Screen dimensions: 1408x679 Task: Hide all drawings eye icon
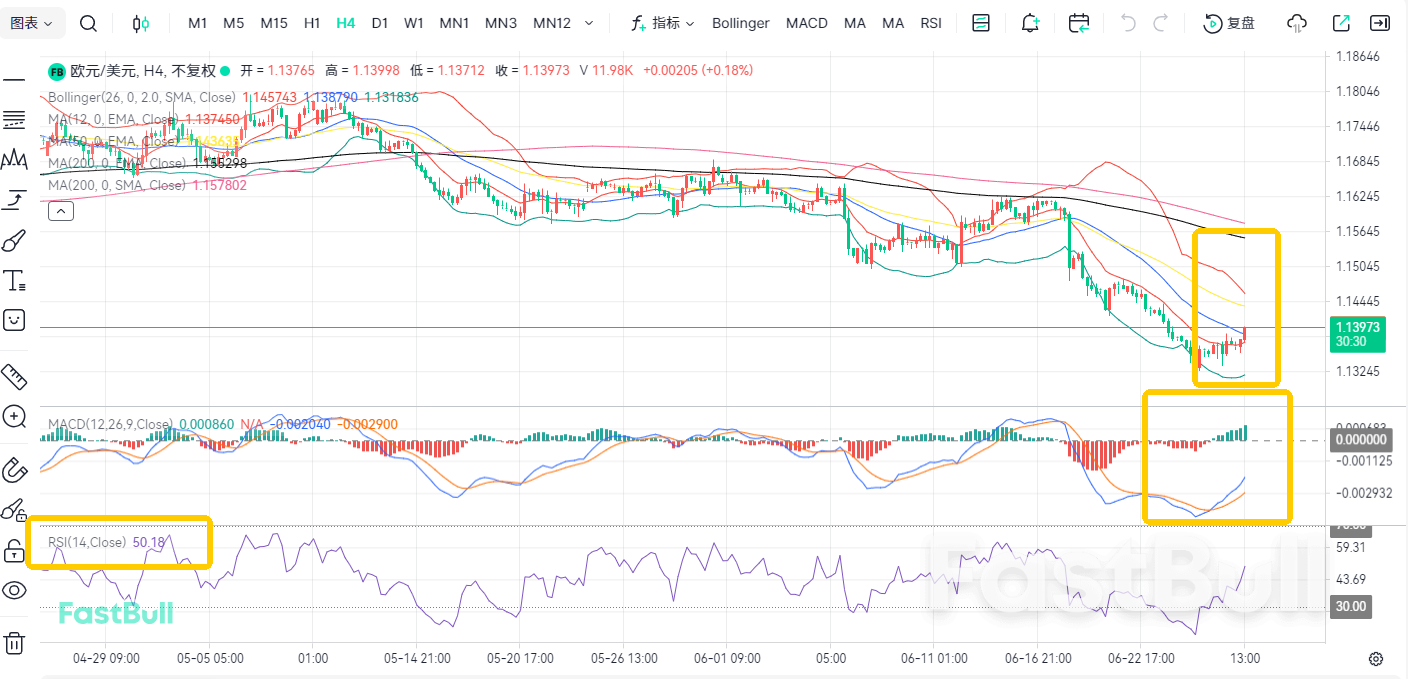pyautogui.click(x=14, y=590)
